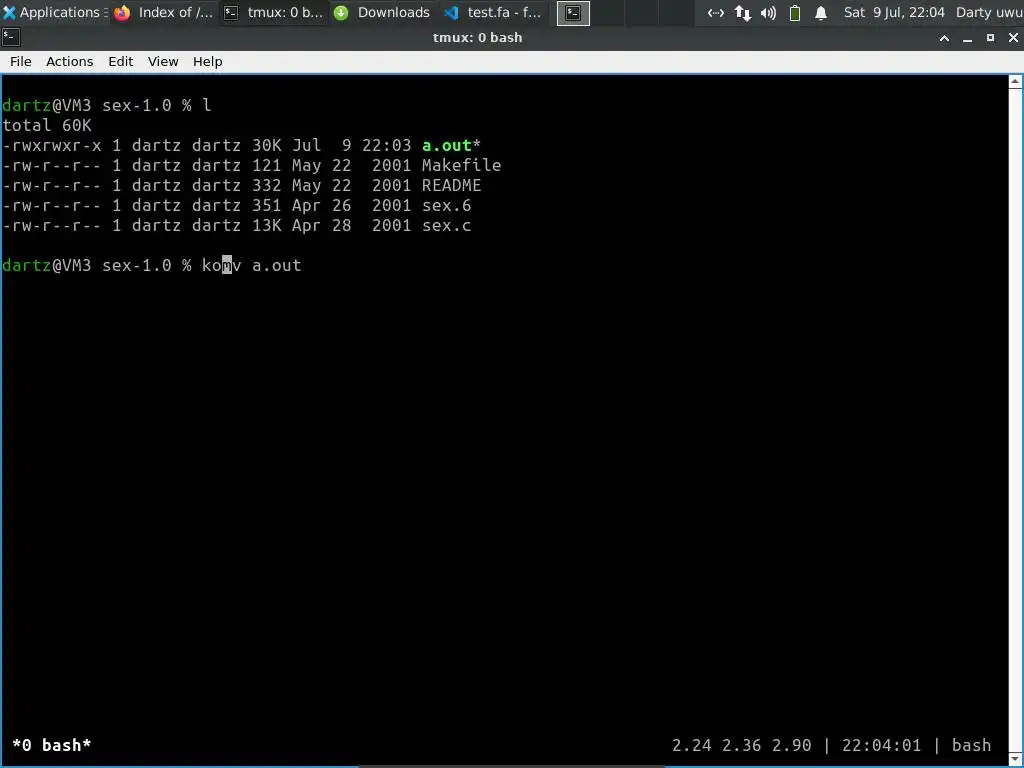The height and width of the screenshot is (768, 1024).
Task: Open the Actions menu
Action: click(69, 61)
